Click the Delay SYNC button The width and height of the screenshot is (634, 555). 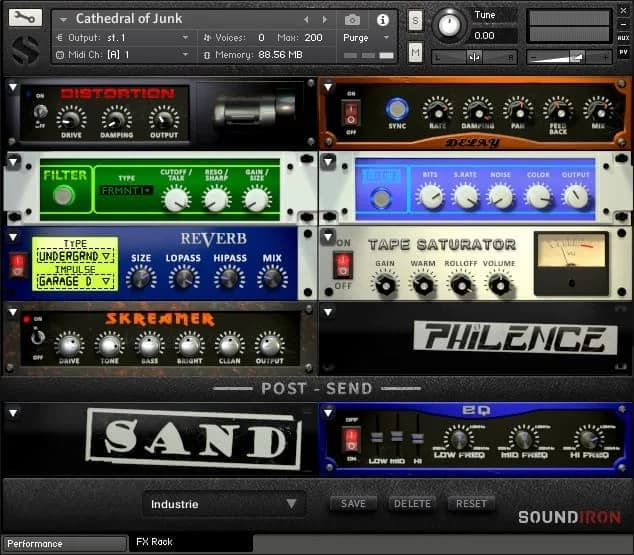pos(397,110)
